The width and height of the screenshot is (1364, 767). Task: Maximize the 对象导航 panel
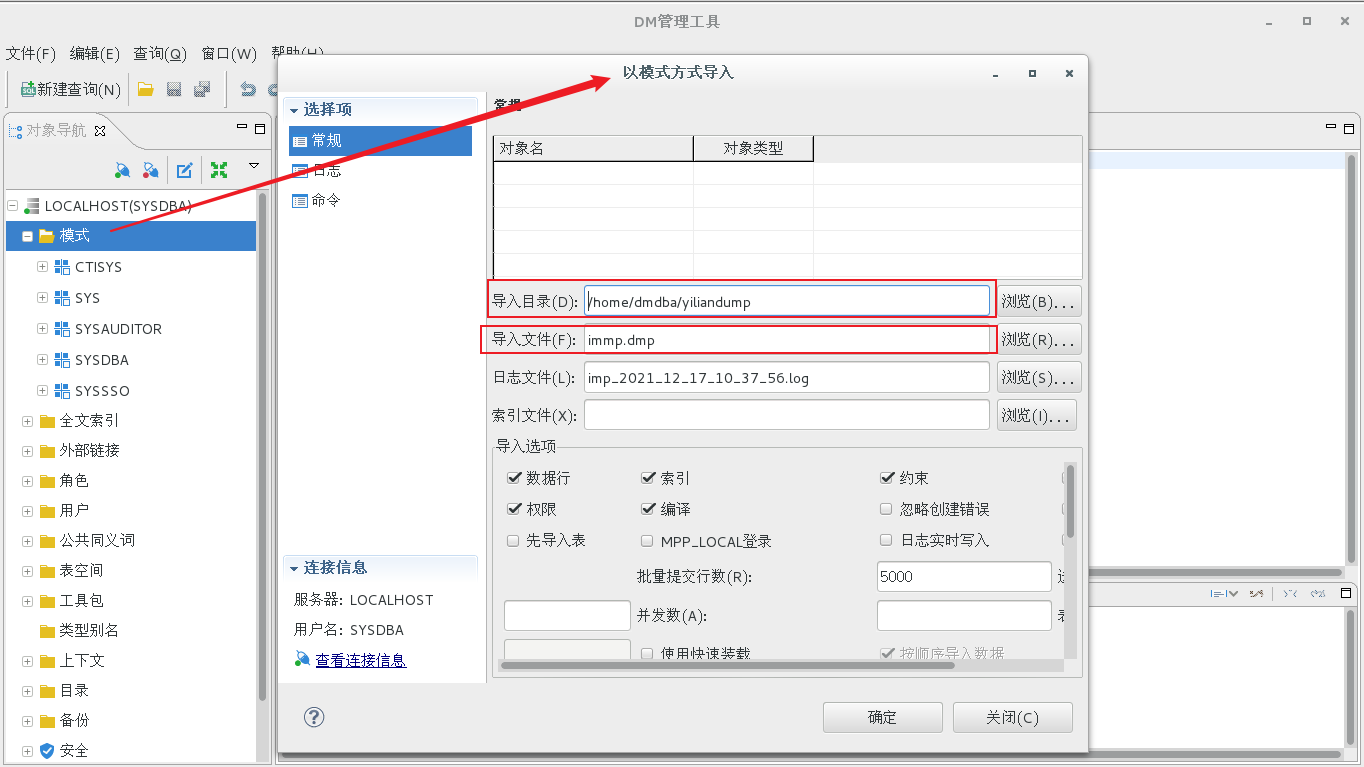point(260,128)
